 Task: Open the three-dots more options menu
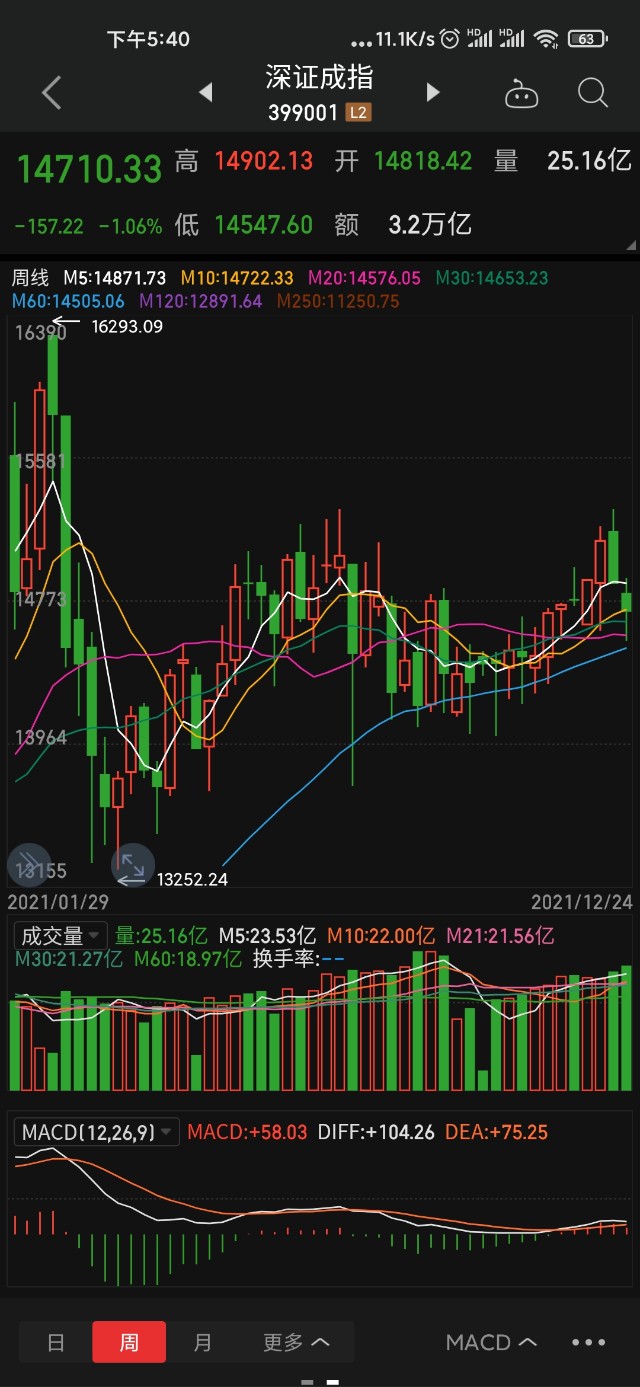point(589,1342)
